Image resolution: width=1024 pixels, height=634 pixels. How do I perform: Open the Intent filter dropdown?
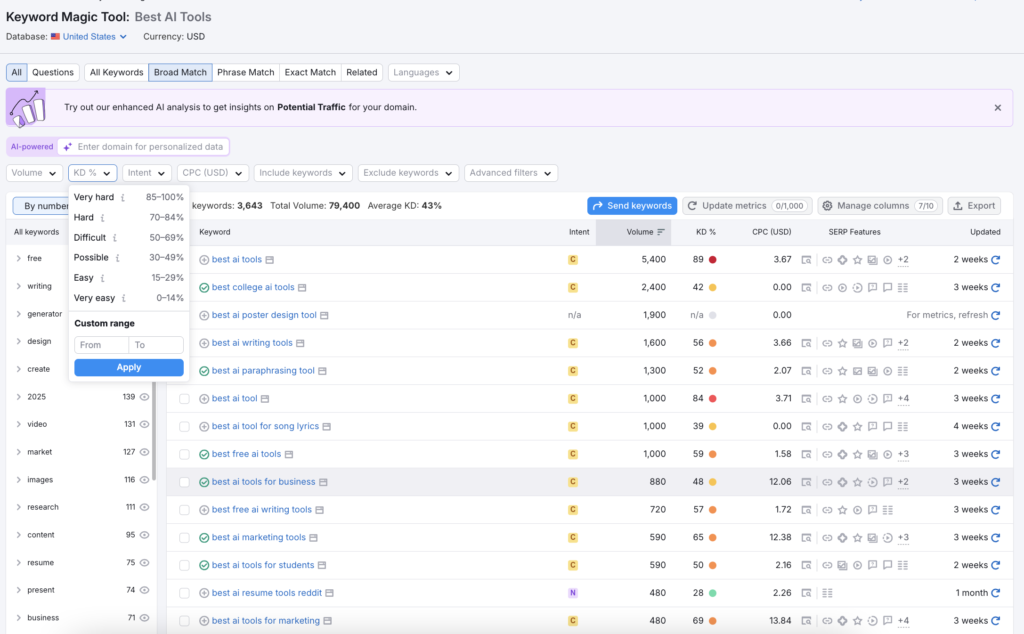click(146, 173)
